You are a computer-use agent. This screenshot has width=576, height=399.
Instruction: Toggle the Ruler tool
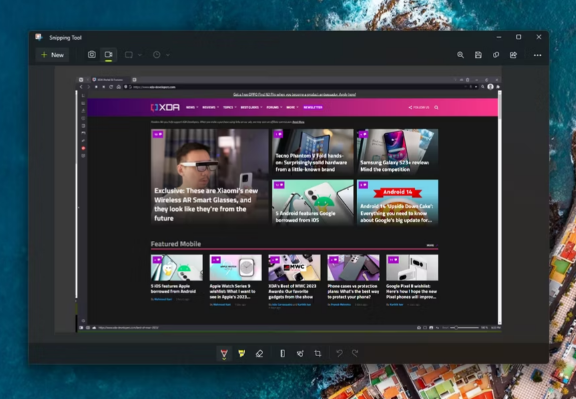click(282, 353)
